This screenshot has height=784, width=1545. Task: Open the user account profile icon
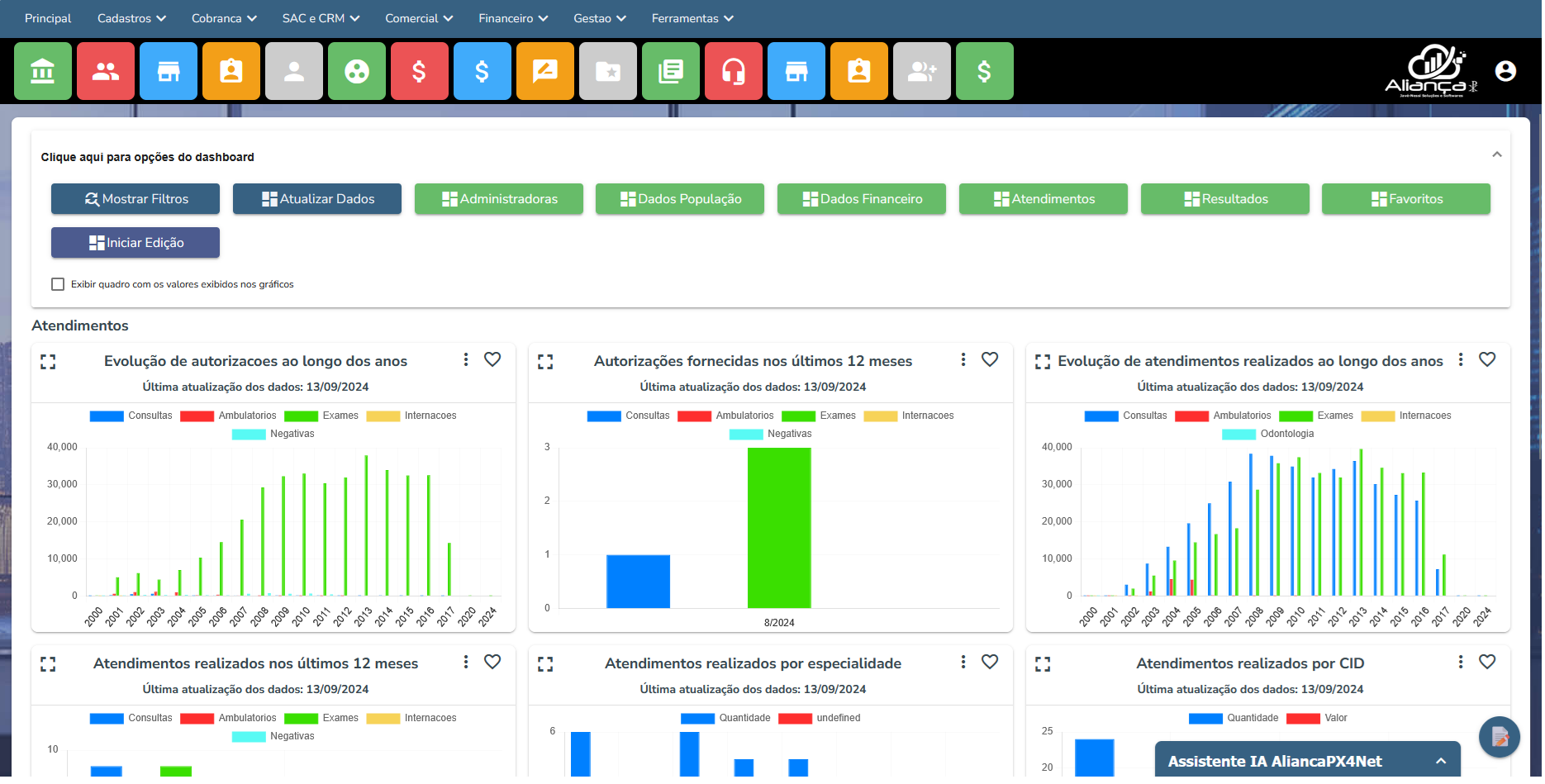(1505, 72)
